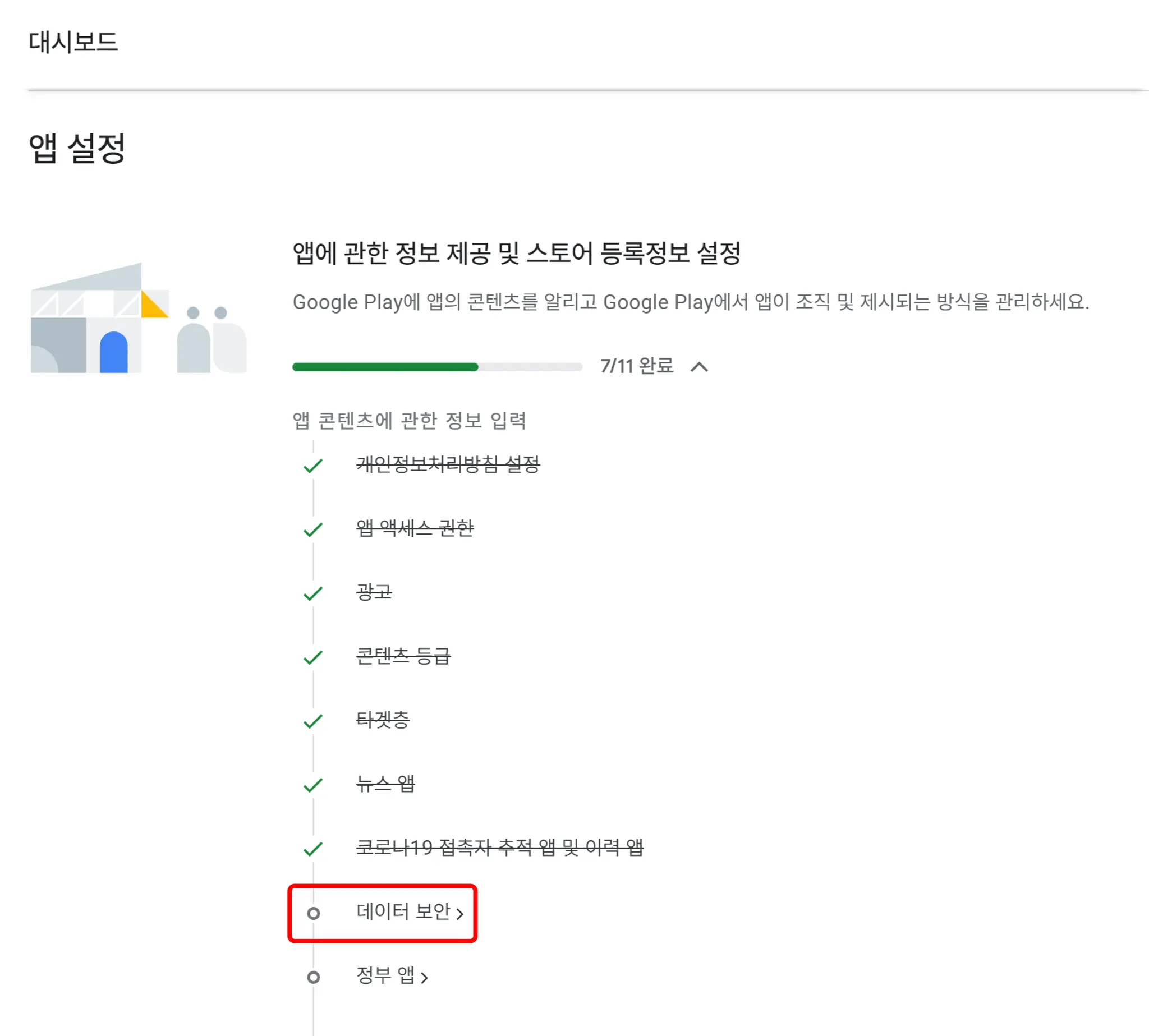Open the completed 개인정보처리방침 설정 item
The width and height of the screenshot is (1149, 1036).
point(448,464)
